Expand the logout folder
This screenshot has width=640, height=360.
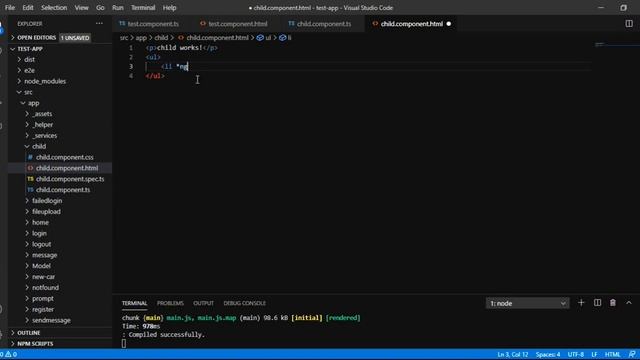41,244
